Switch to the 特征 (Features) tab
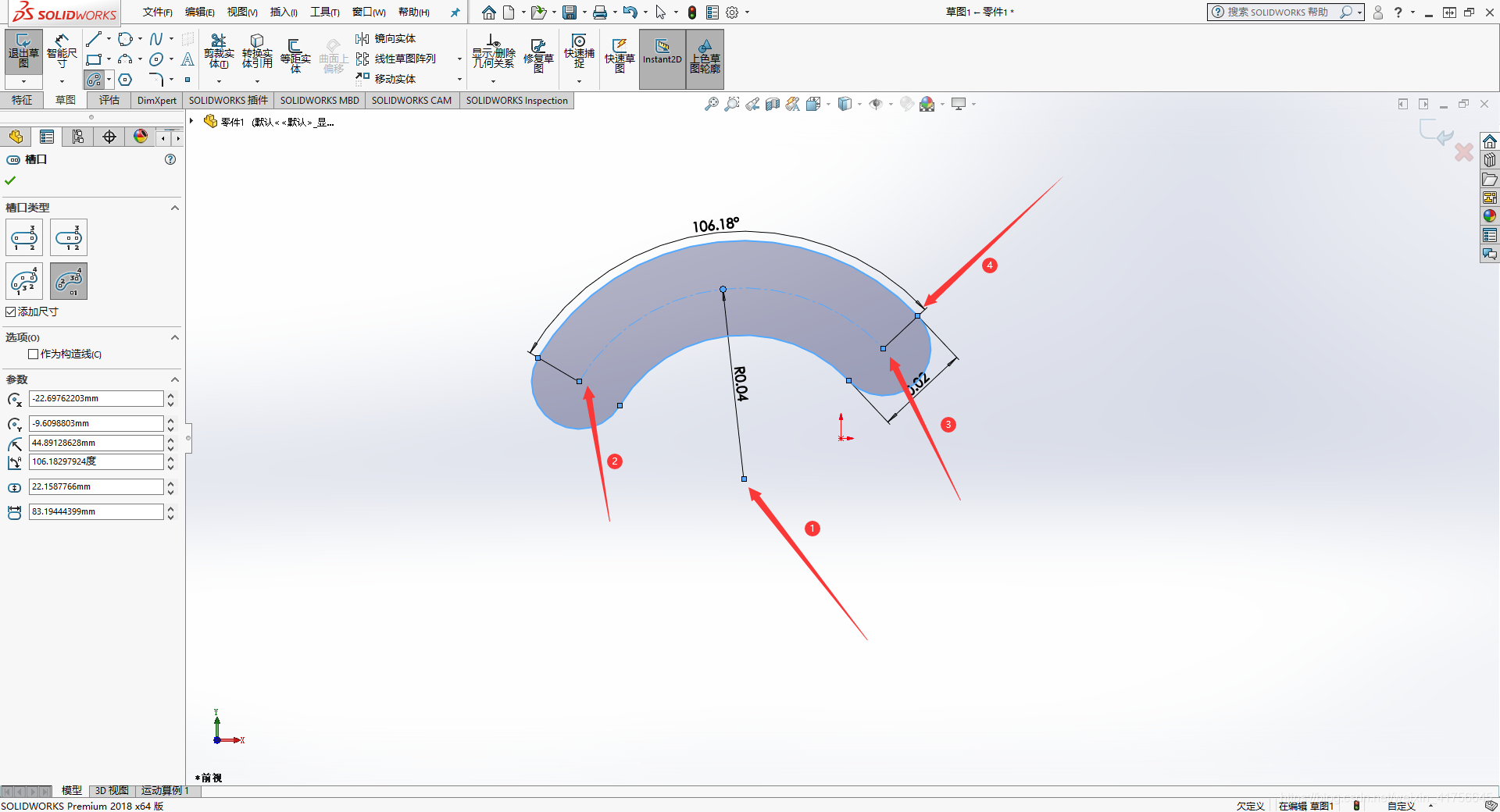Viewport: 1500px width, 812px height. (x=22, y=100)
